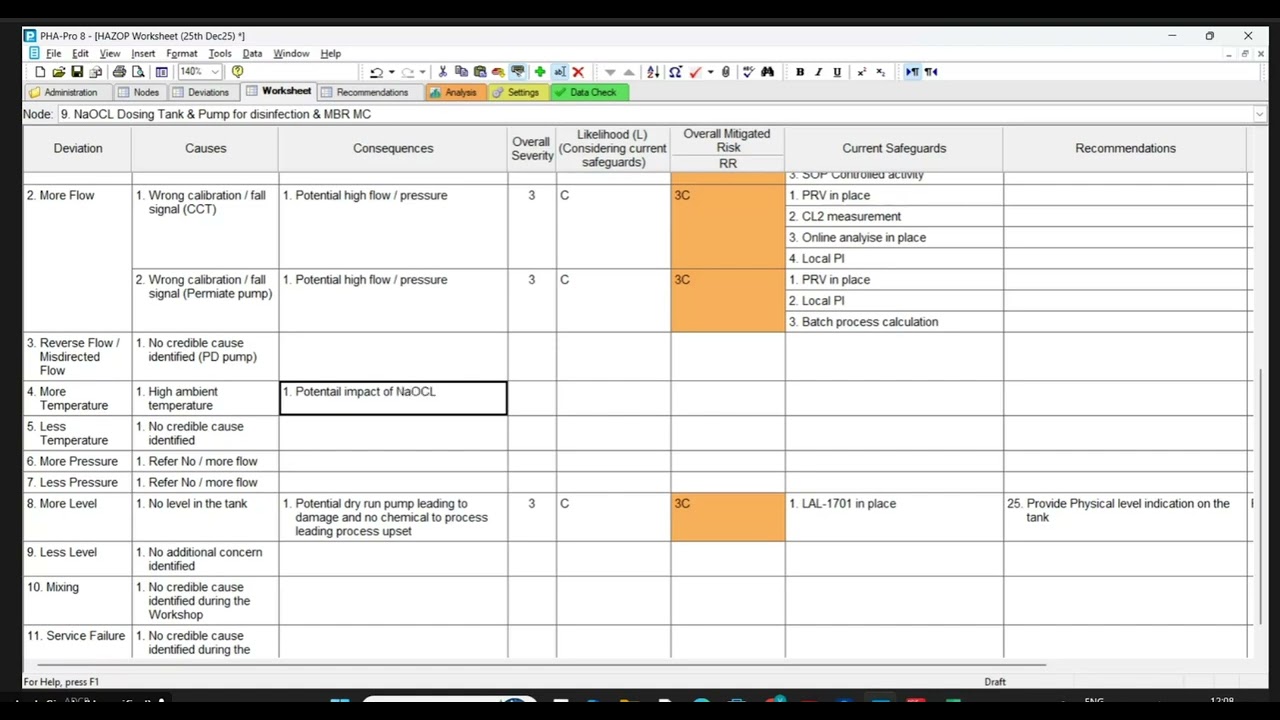Move item down with the down arrow

[610, 72]
